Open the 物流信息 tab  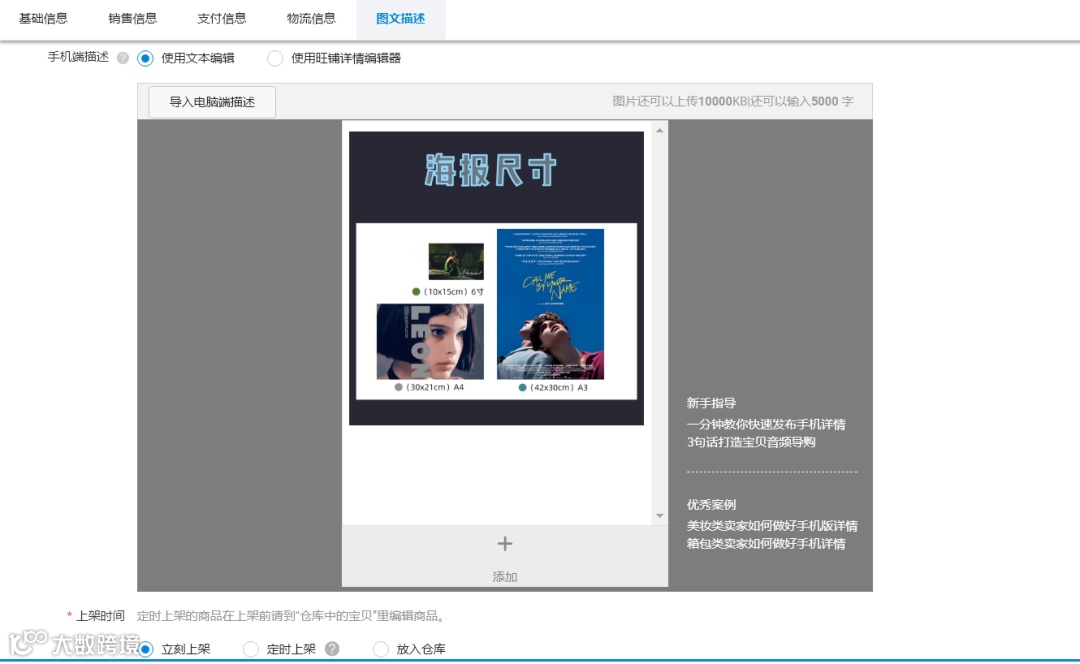pyautogui.click(x=311, y=19)
